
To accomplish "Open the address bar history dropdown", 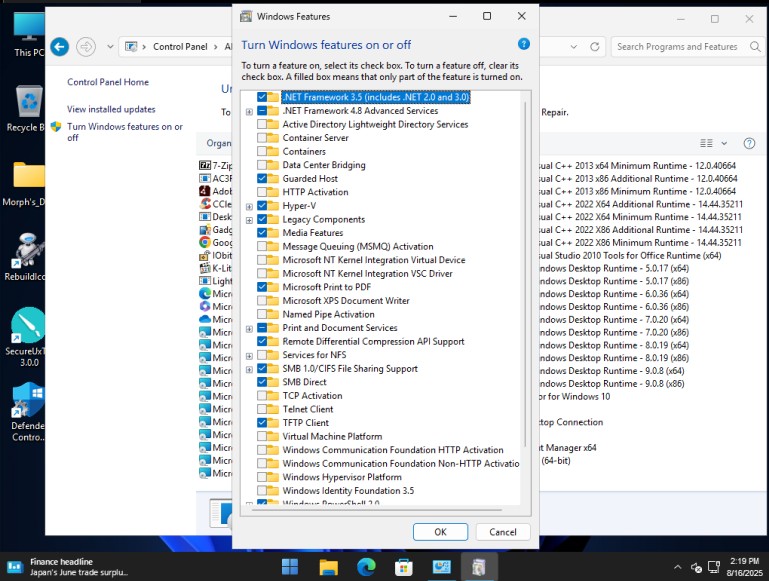I will click(x=573, y=47).
